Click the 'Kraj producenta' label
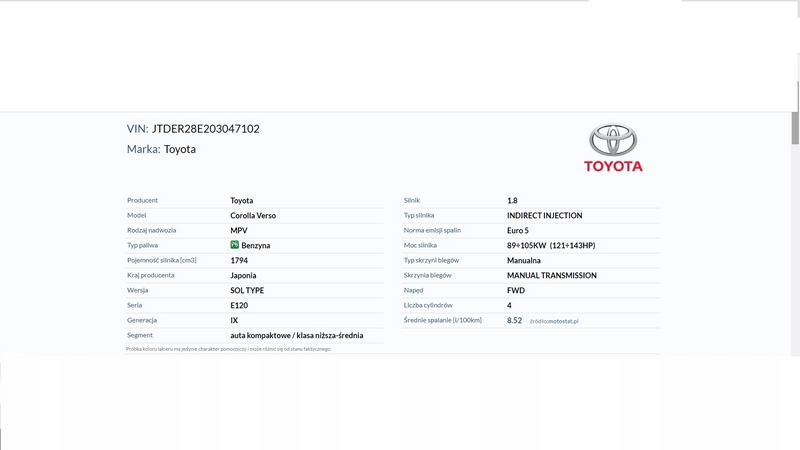Screen dimensions: 800x450 pos(151,275)
